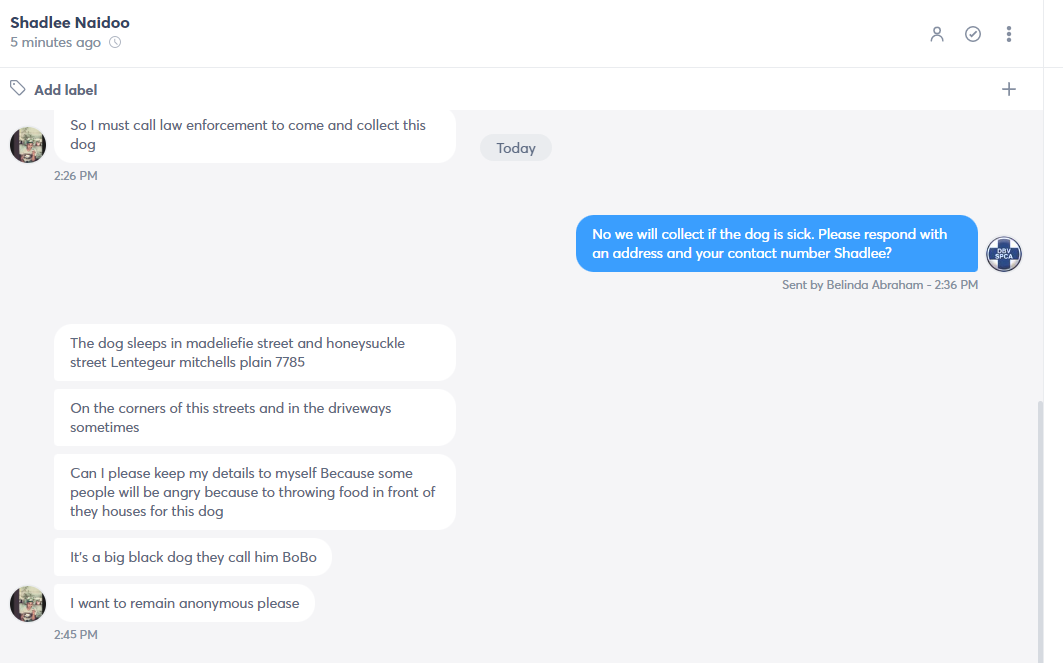Click the 'Sent by Belinda Abraham' caption
Screen dimensions: 1063x663
[x=880, y=285]
